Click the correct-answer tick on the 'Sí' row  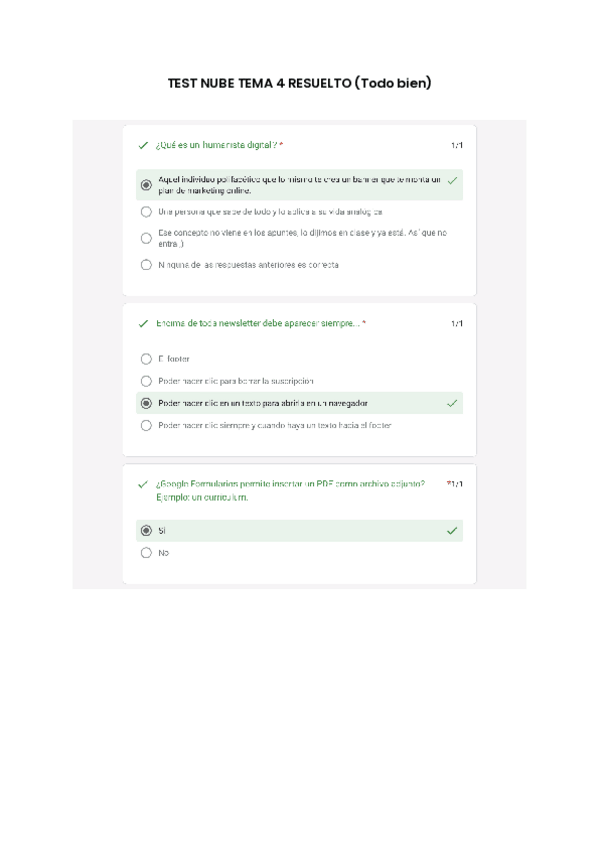452,531
